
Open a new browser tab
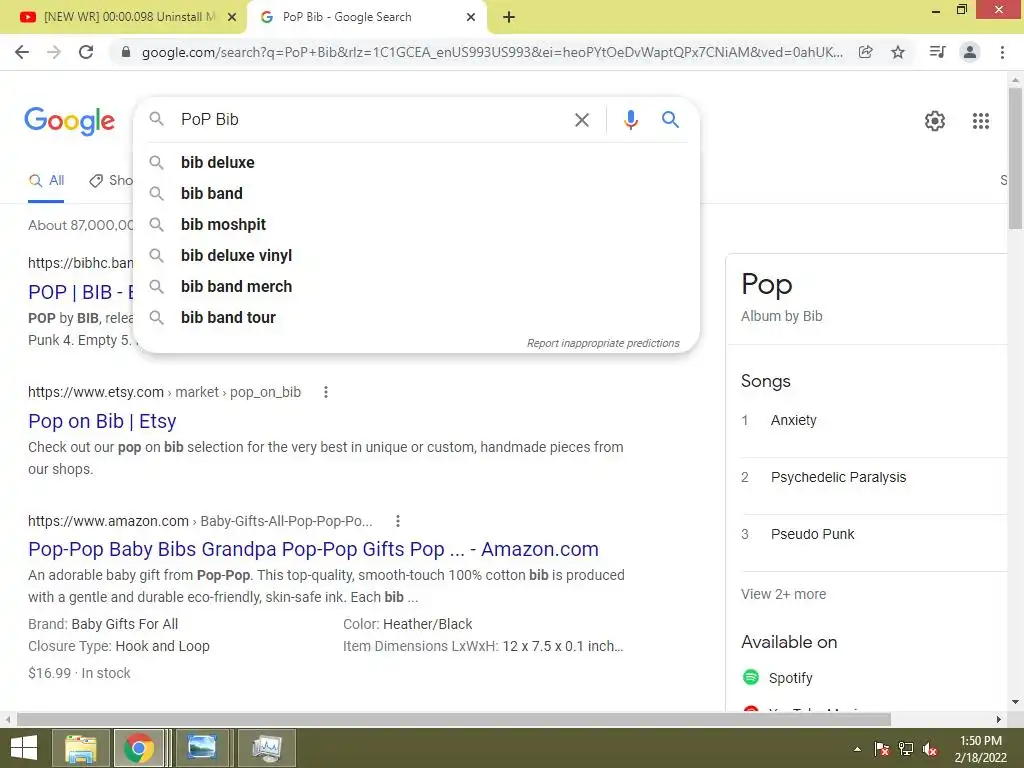pos(509,18)
